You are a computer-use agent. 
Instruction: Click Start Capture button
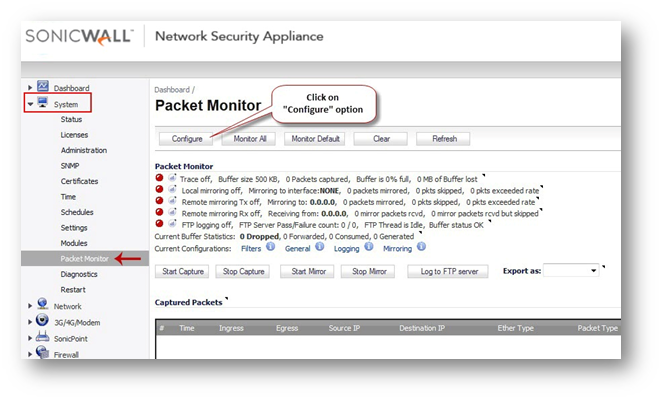(x=183, y=271)
